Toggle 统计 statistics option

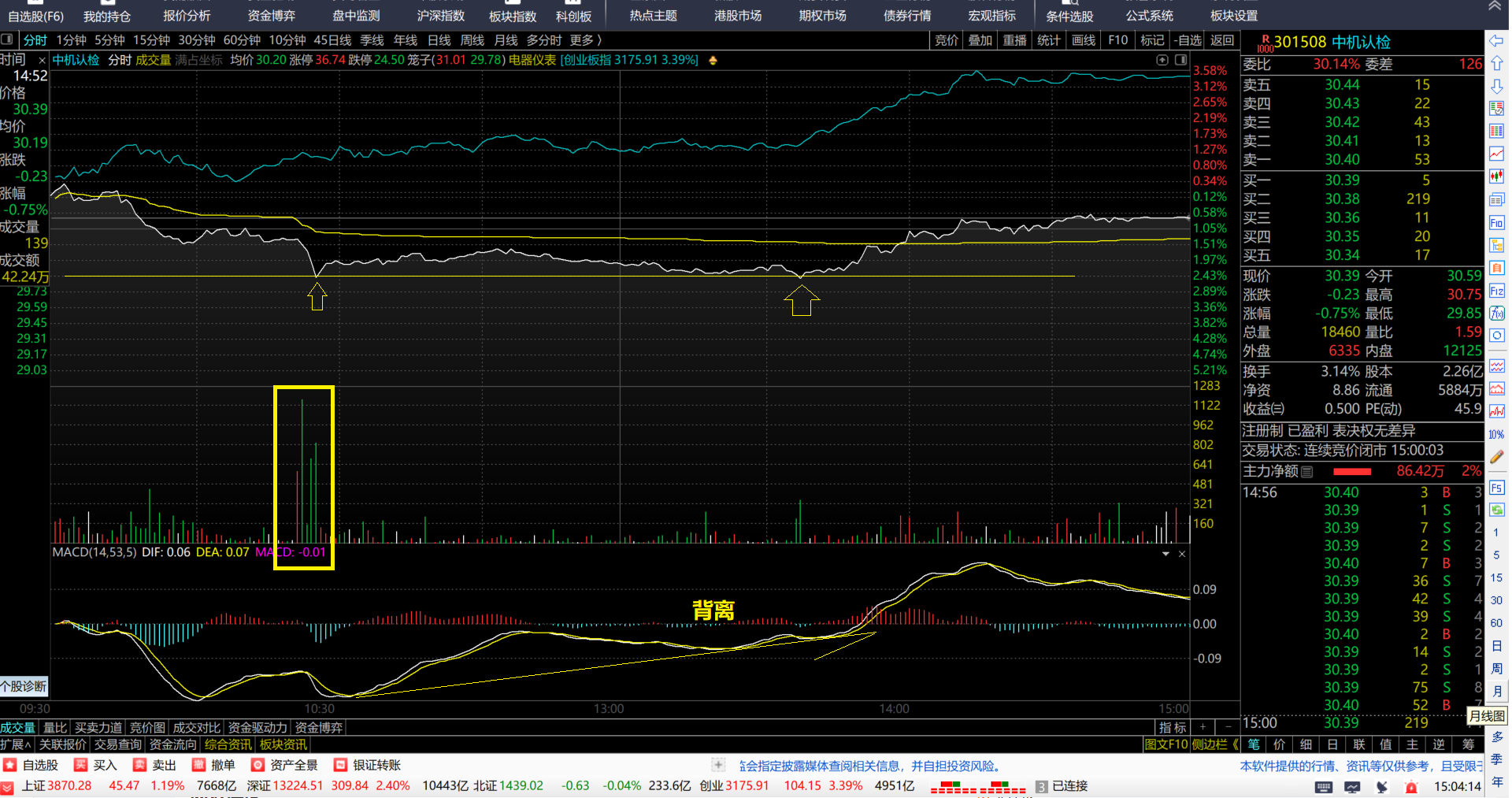[x=1049, y=40]
